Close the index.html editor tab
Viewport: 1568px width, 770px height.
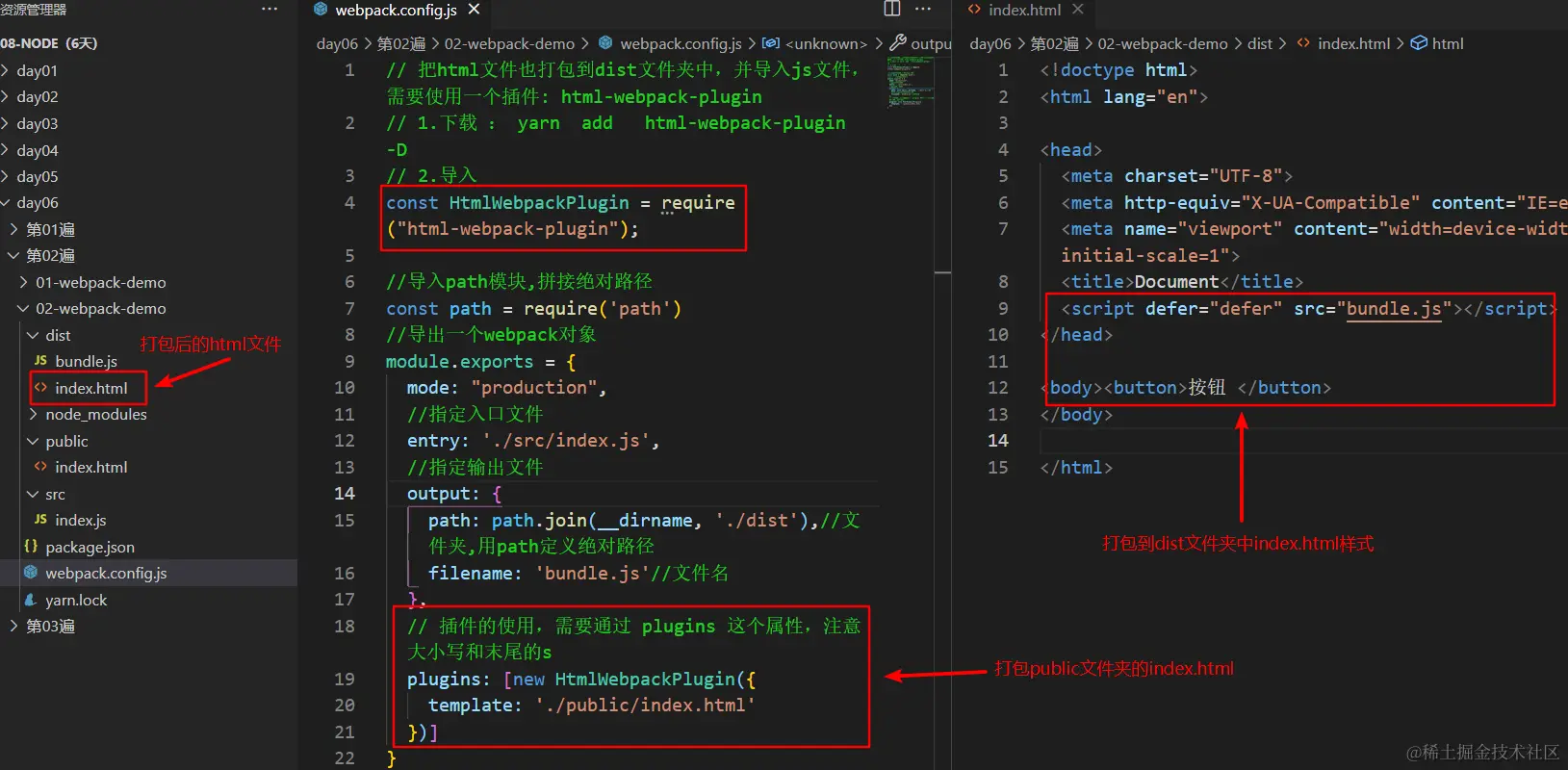coord(1077,10)
